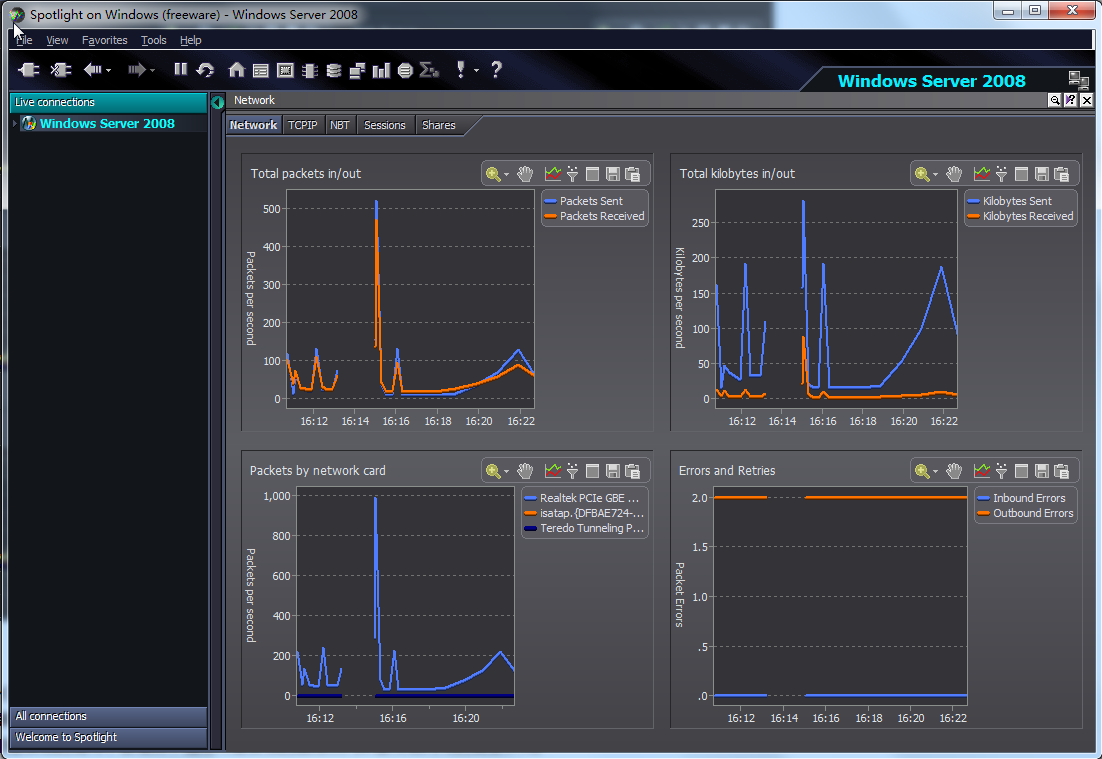
Task: Select Windows Server 2008 connection in tree
Action: click(107, 124)
